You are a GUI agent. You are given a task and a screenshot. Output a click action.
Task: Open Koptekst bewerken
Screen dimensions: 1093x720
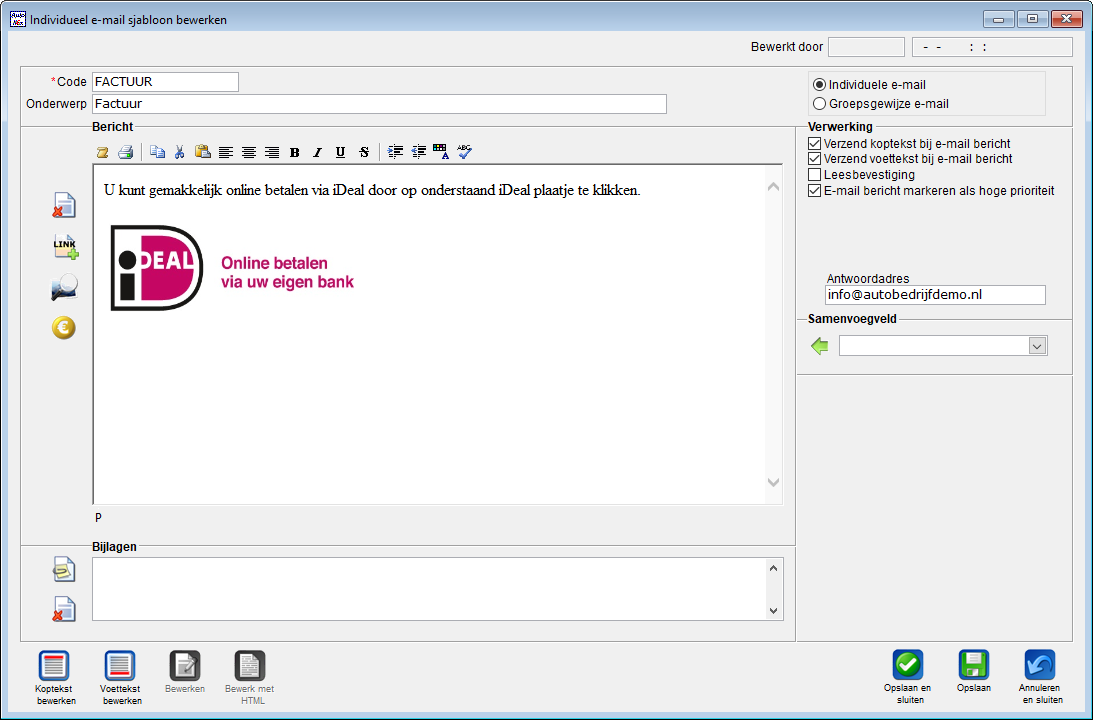click(54, 678)
